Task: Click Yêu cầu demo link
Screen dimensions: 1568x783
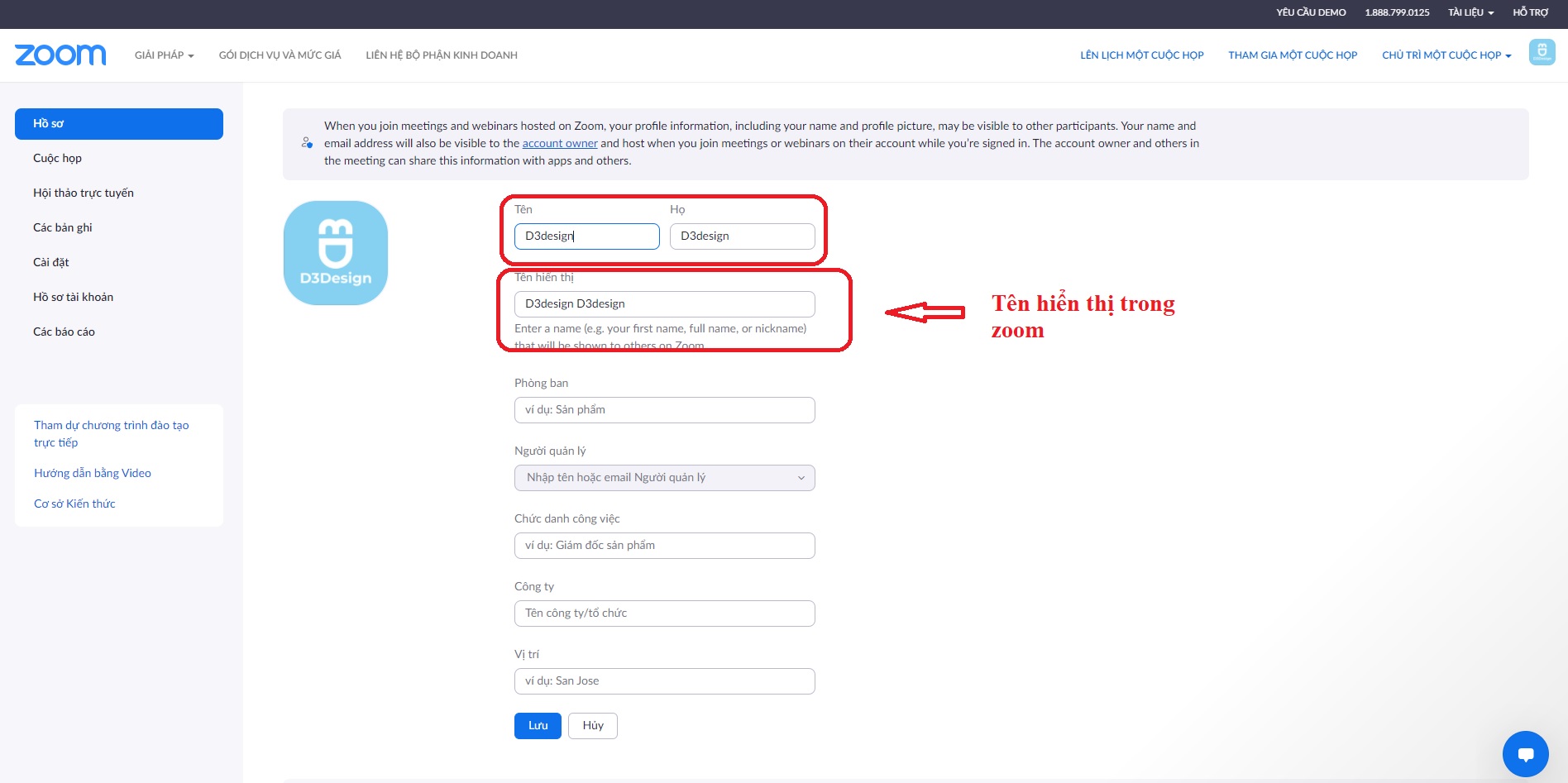Action: tap(1311, 12)
